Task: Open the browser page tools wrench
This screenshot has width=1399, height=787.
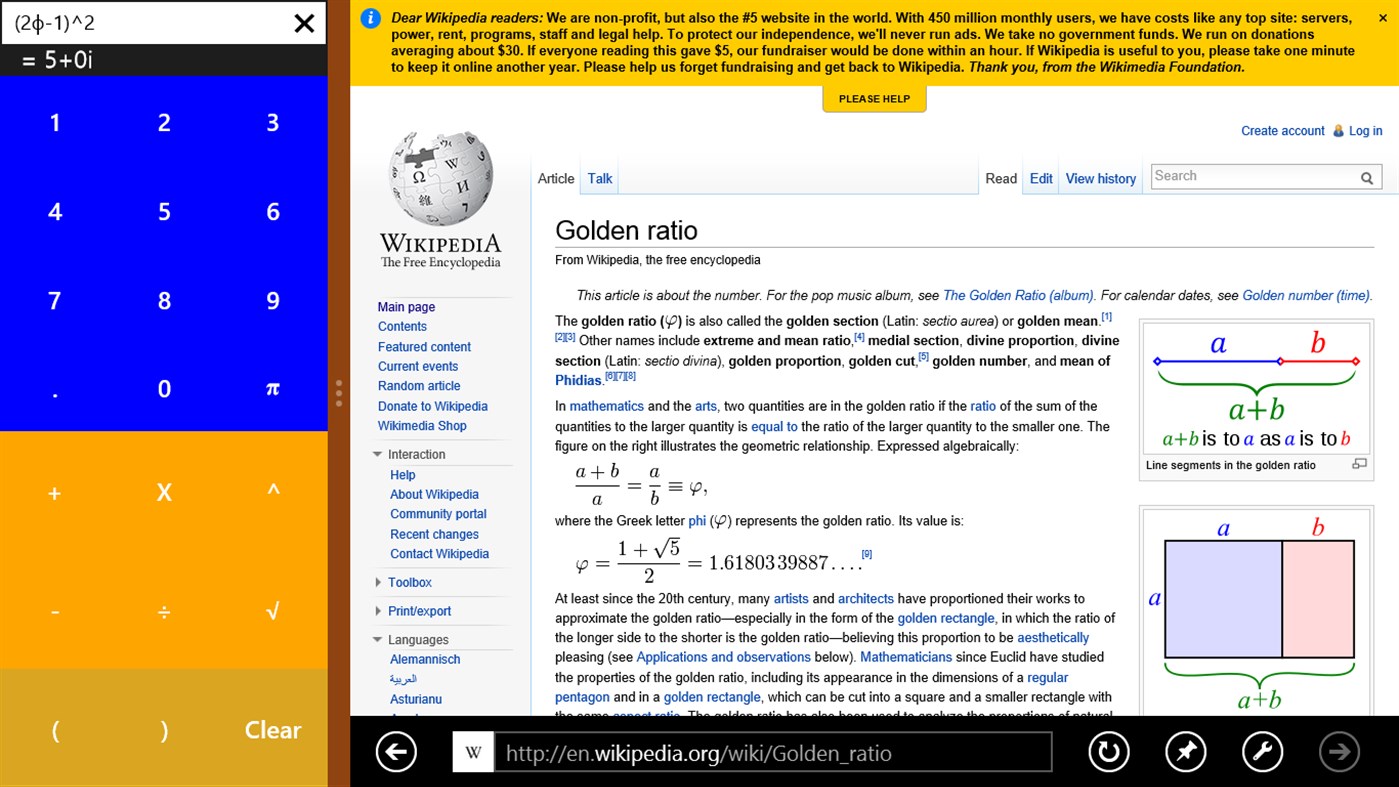Action: click(x=1262, y=751)
